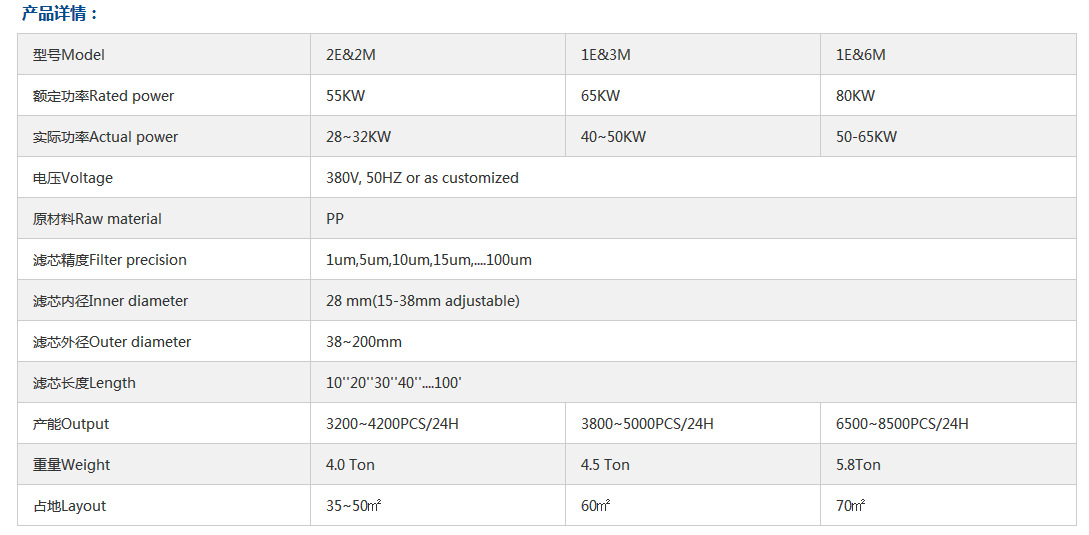Click the 实际功率Actual power label
This screenshot has height=535, width=1089.
coord(106,137)
